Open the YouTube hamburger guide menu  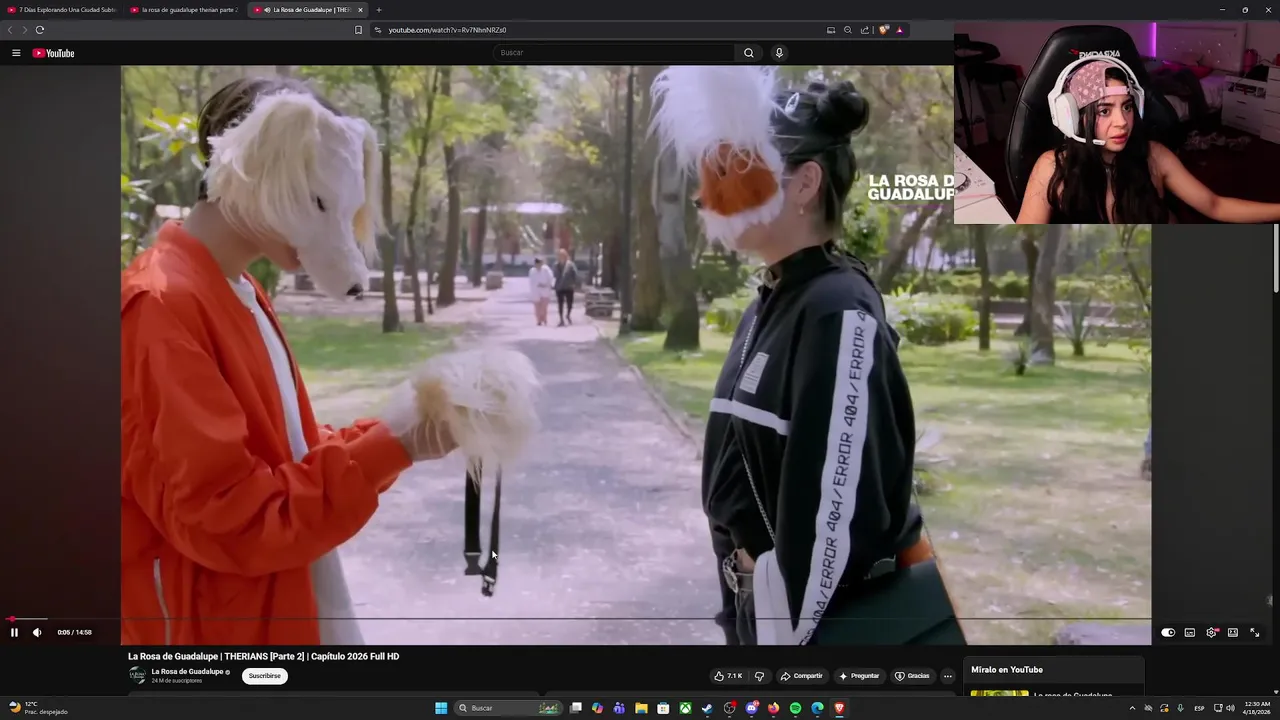pos(16,53)
